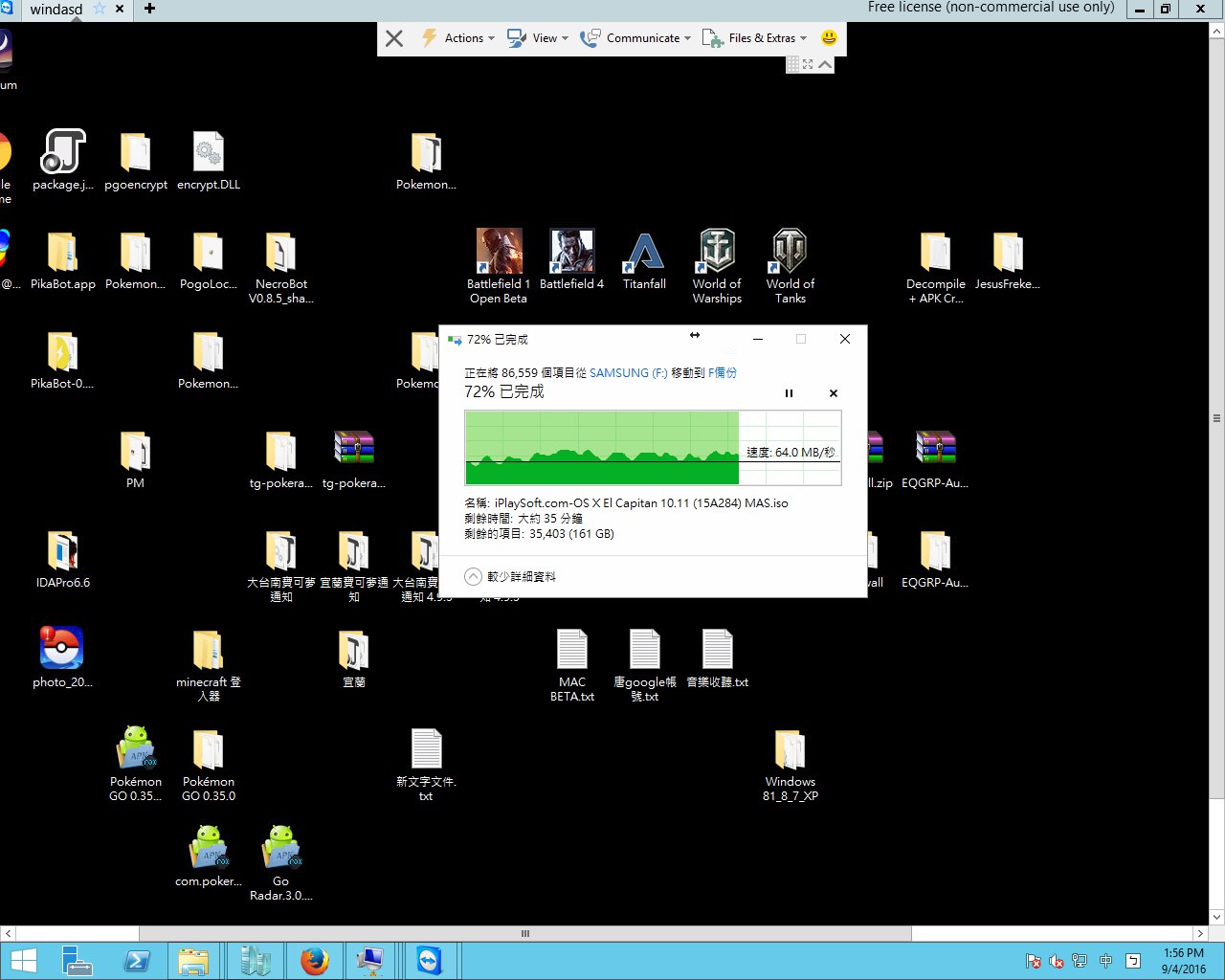1225x980 pixels.
Task: Open the Actions dropdown menu
Action: point(459,38)
